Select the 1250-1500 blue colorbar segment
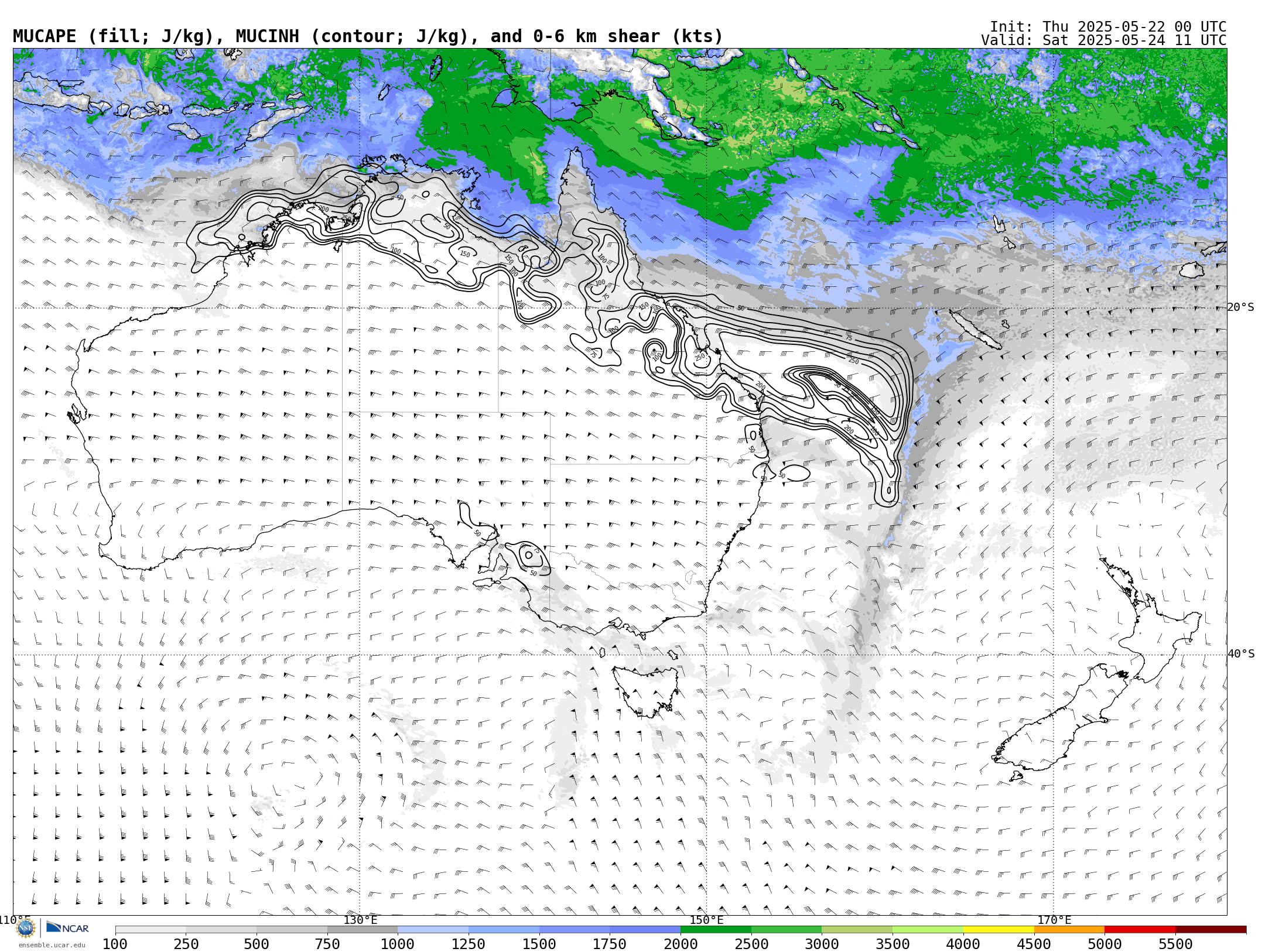The image size is (1265, 952). tap(504, 930)
